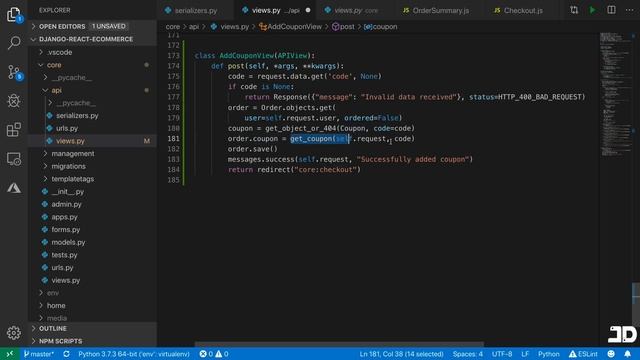This screenshot has height=360, width=640.
Task: Open the Azure view icon
Action: (13, 188)
